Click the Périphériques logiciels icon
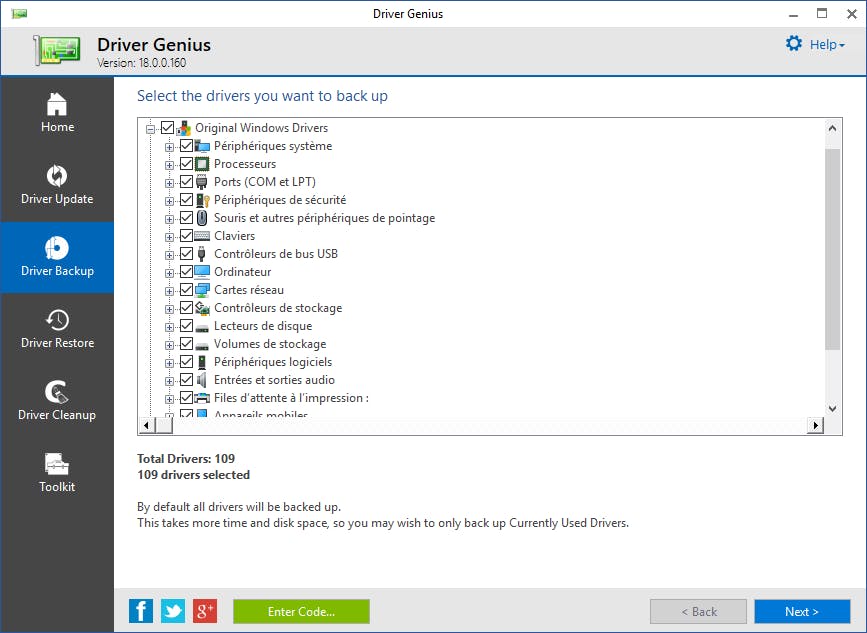867x633 pixels. pos(202,362)
